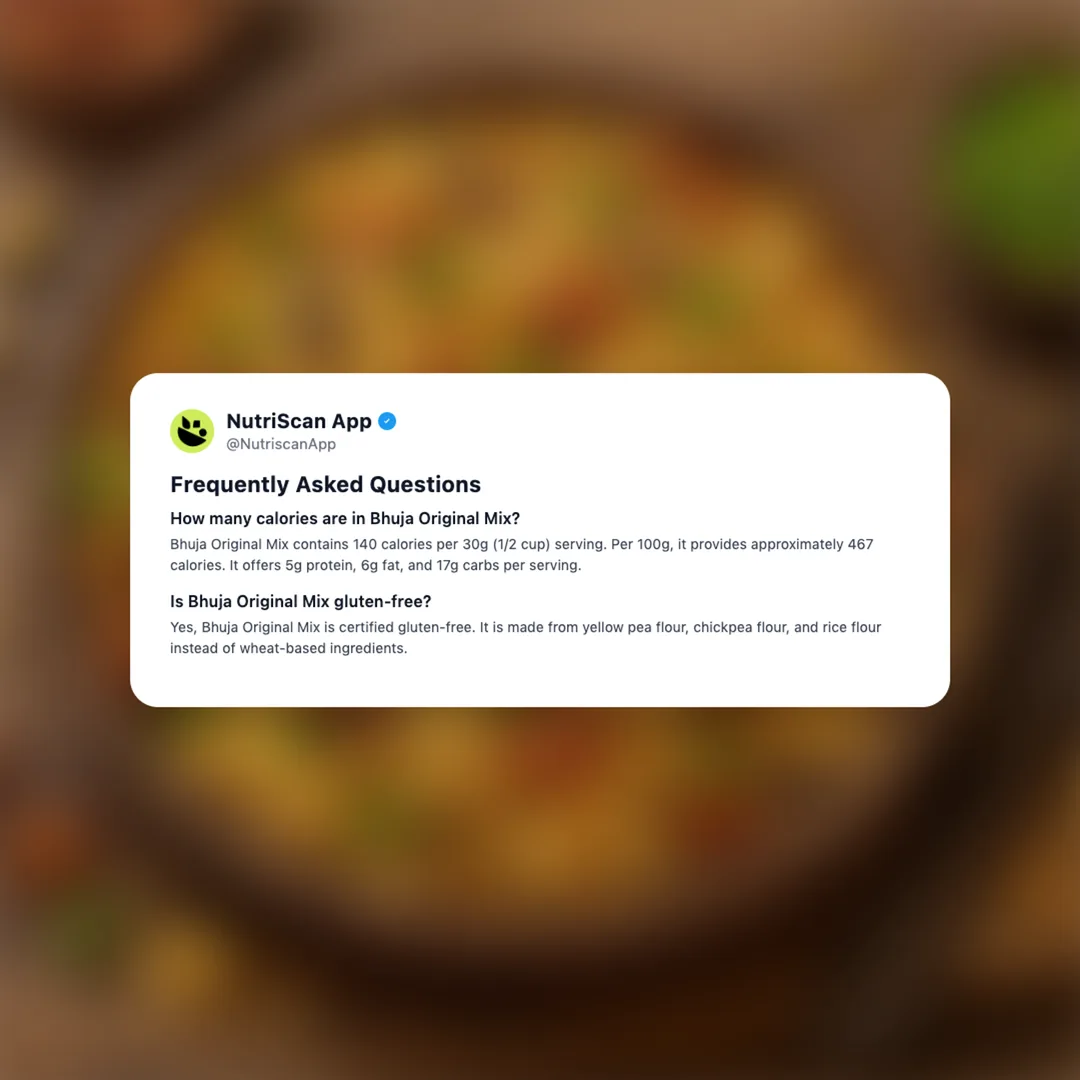Image resolution: width=1080 pixels, height=1080 pixels.
Task: Click the '17g carbs per serving' text
Action: 508,565
